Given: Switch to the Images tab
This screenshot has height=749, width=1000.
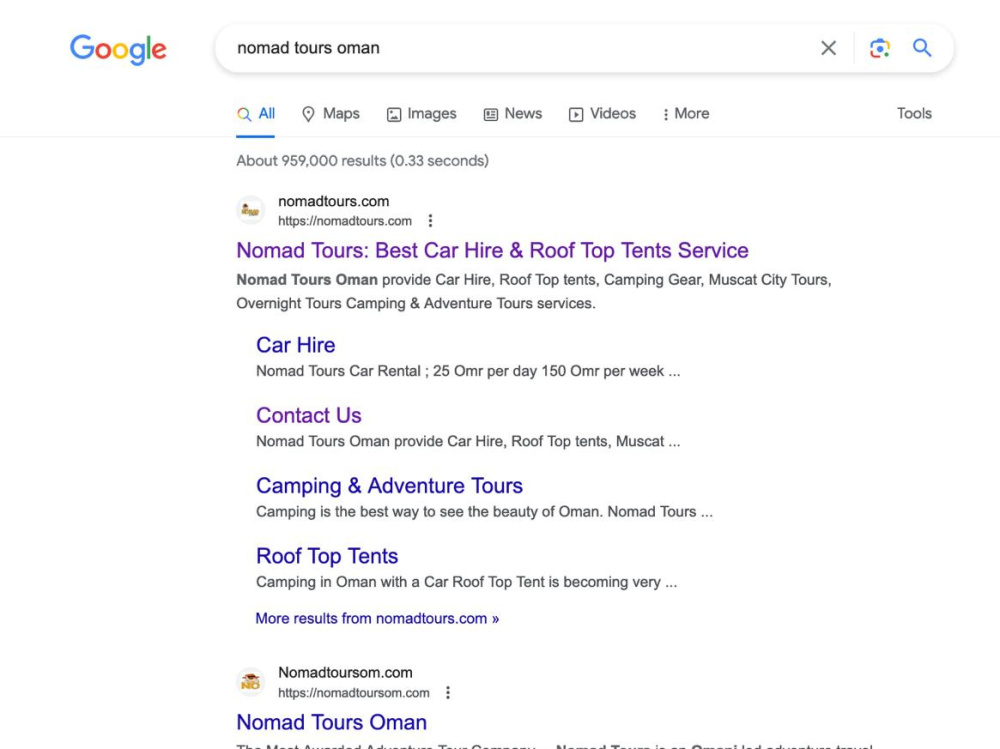Looking at the screenshot, I should coord(422,114).
